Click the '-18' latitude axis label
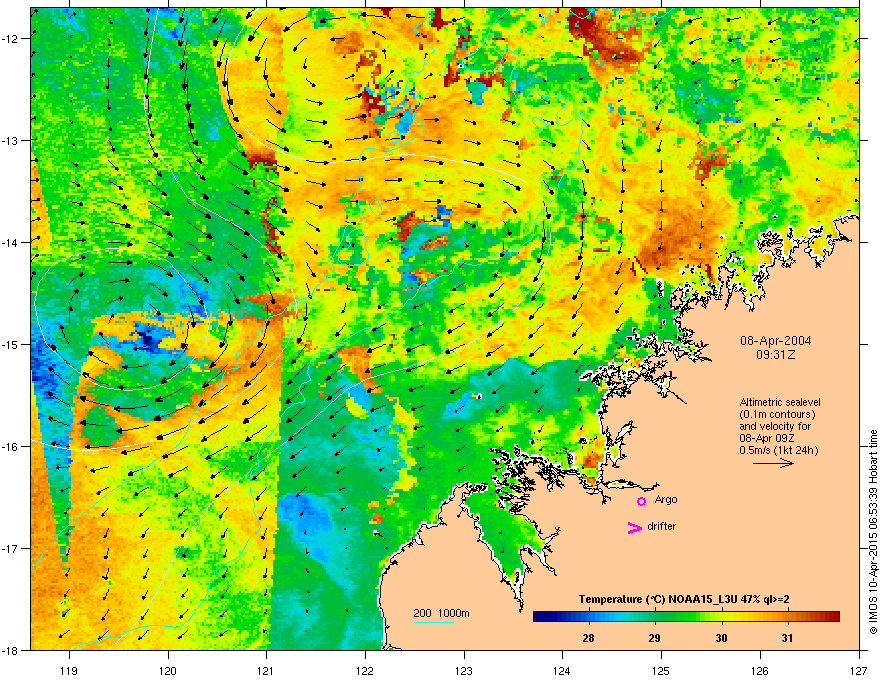 11,650
